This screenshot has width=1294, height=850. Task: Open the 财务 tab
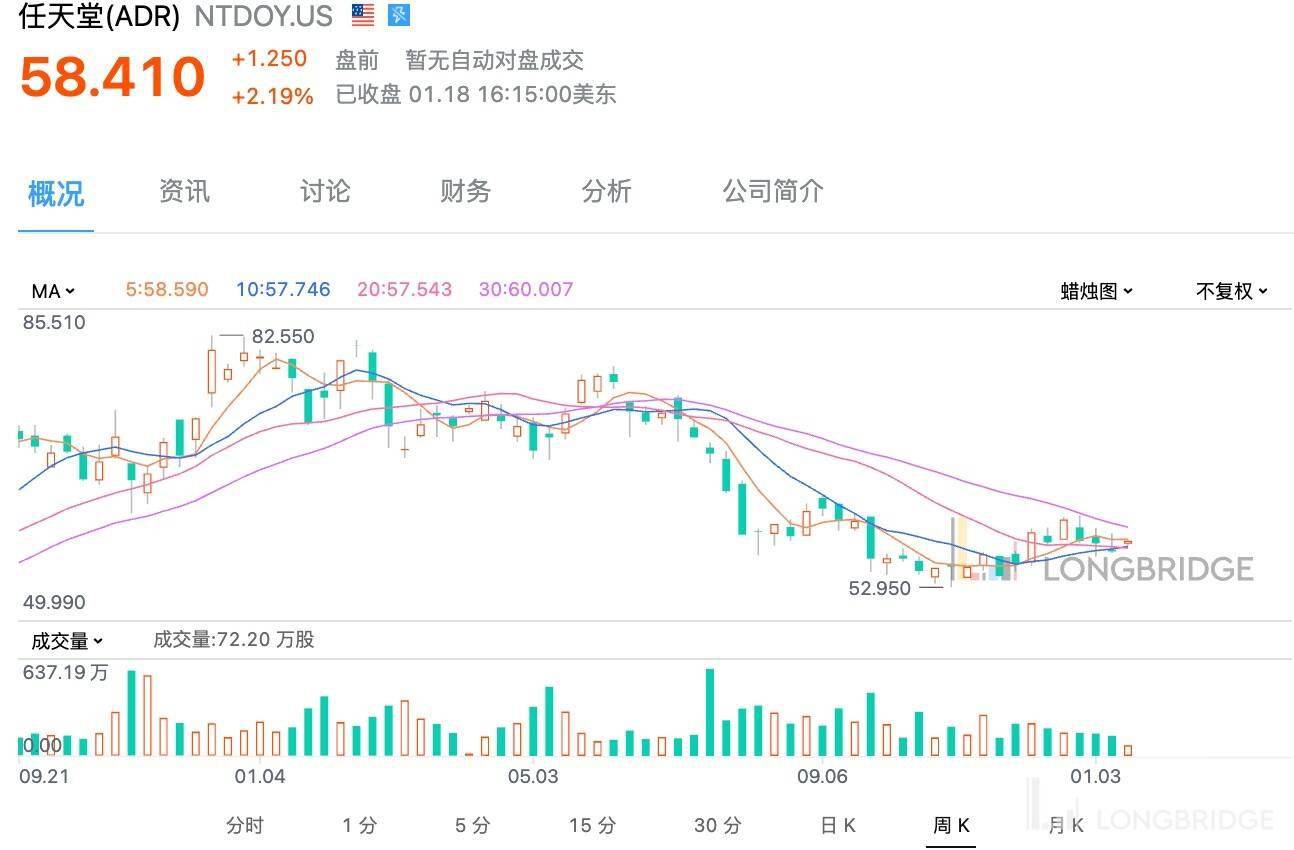[x=465, y=191]
